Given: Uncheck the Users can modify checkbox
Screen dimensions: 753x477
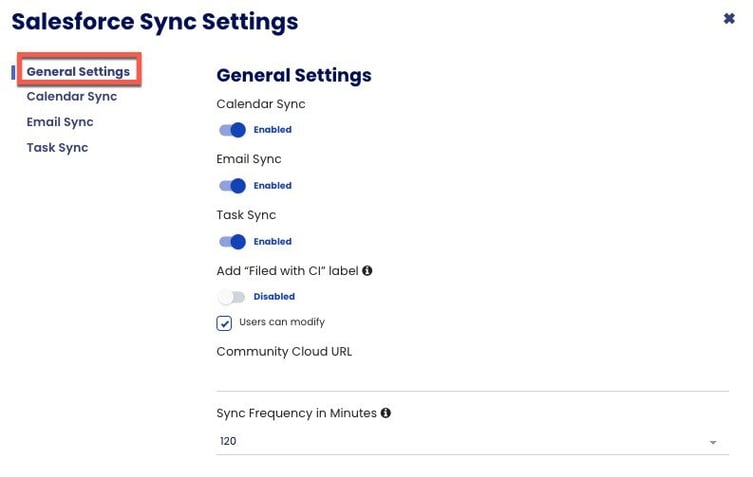Looking at the screenshot, I should click(224, 323).
